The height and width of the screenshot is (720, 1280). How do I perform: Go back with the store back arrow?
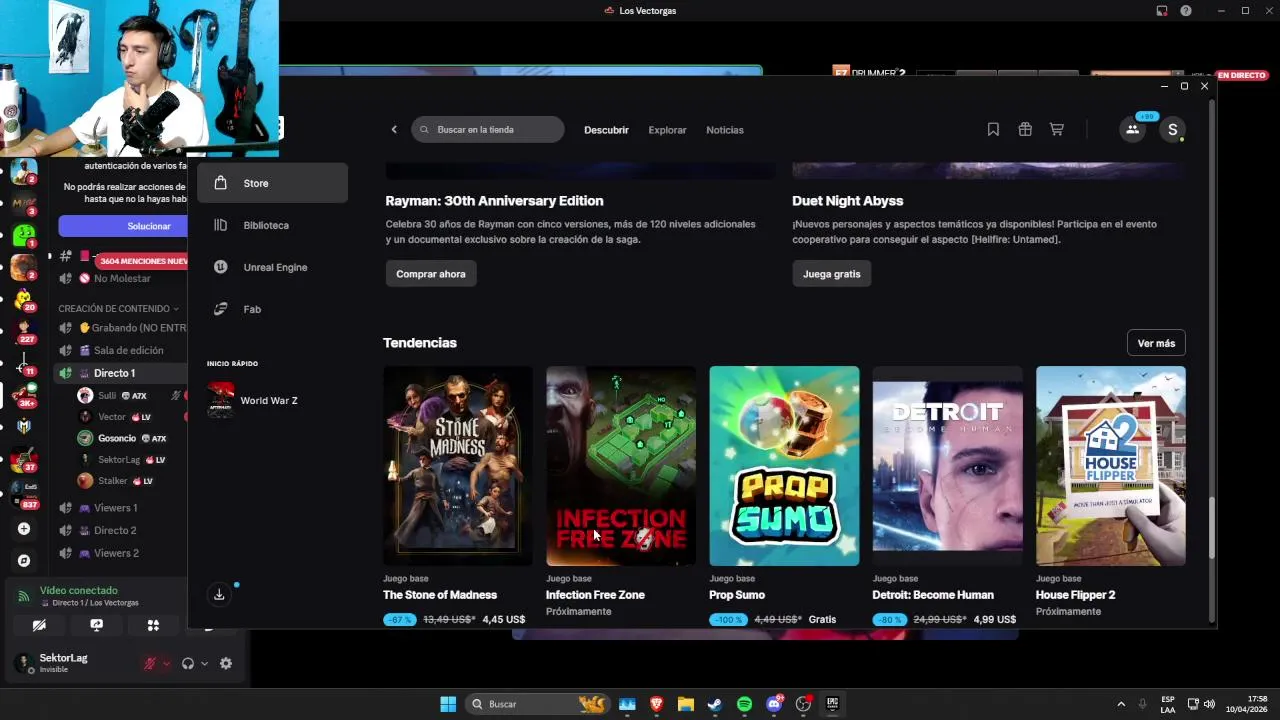point(394,130)
